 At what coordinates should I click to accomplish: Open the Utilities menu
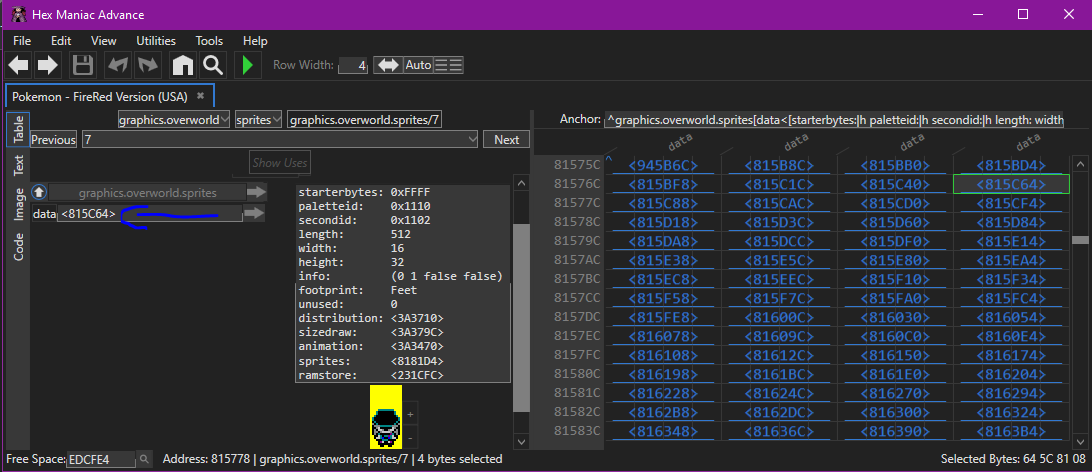coord(156,41)
